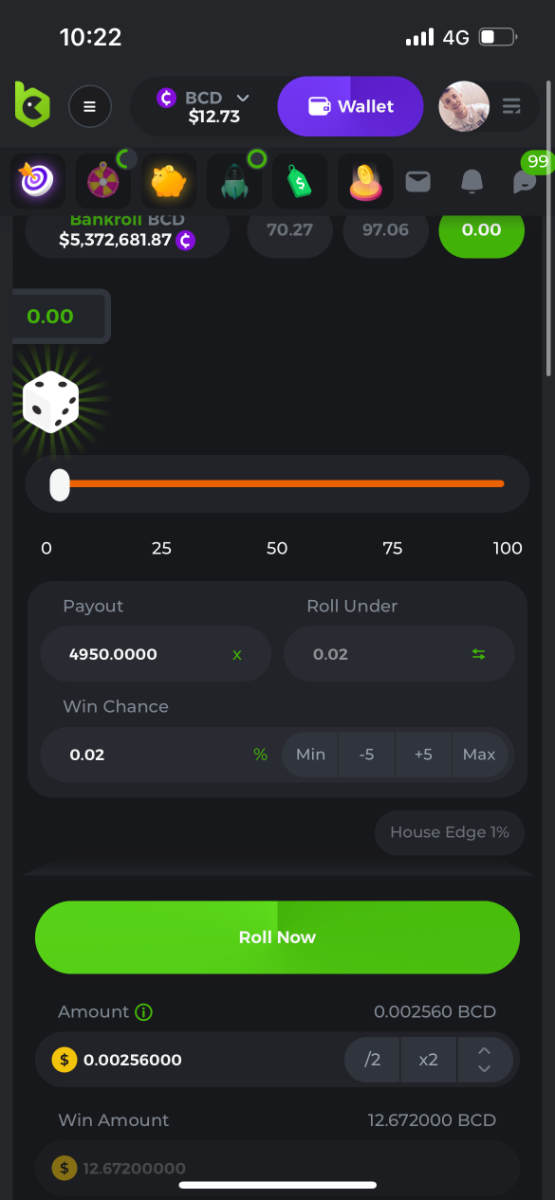This screenshot has width=555, height=1200.
Task: Click the Max win chance button
Action: point(479,754)
